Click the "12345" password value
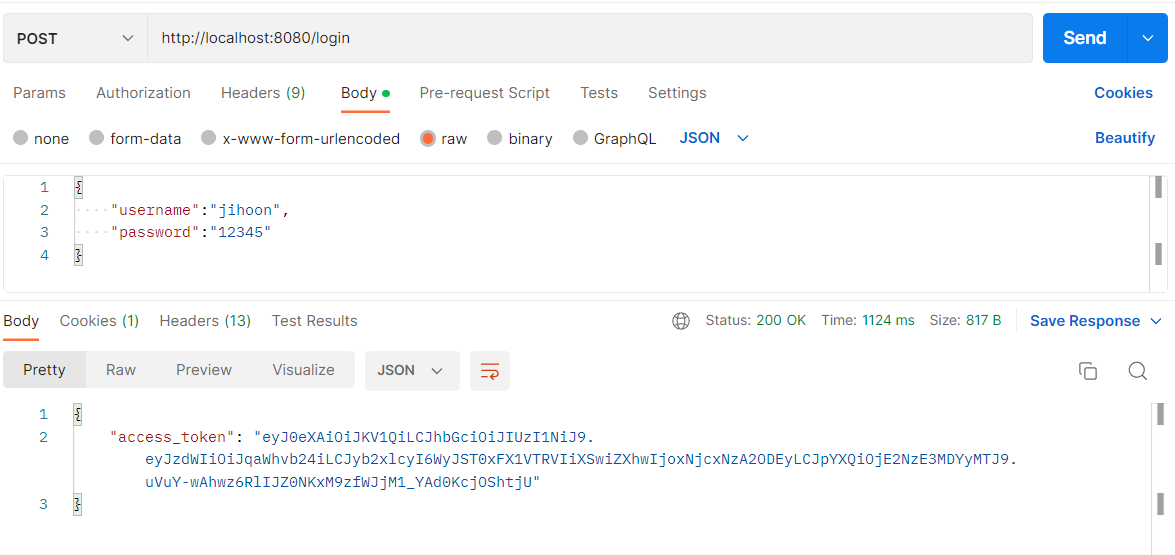Image resolution: width=1175 pixels, height=555 pixels. click(240, 233)
